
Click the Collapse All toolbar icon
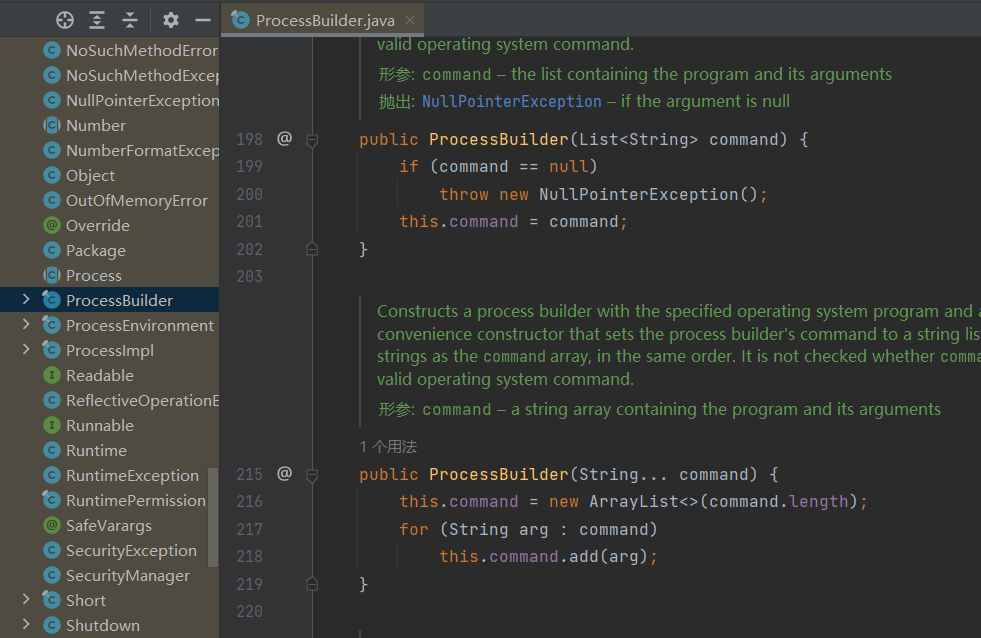coord(129,20)
